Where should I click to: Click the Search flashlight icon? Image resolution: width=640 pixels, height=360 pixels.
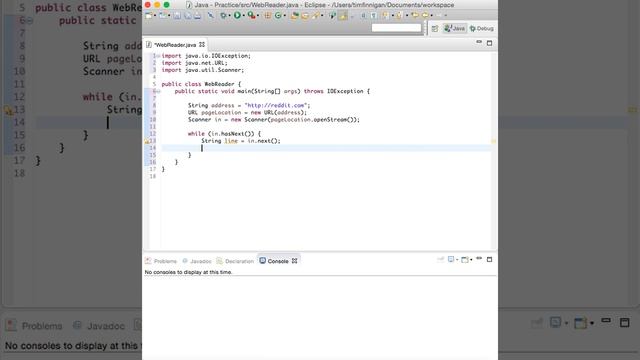316,16
